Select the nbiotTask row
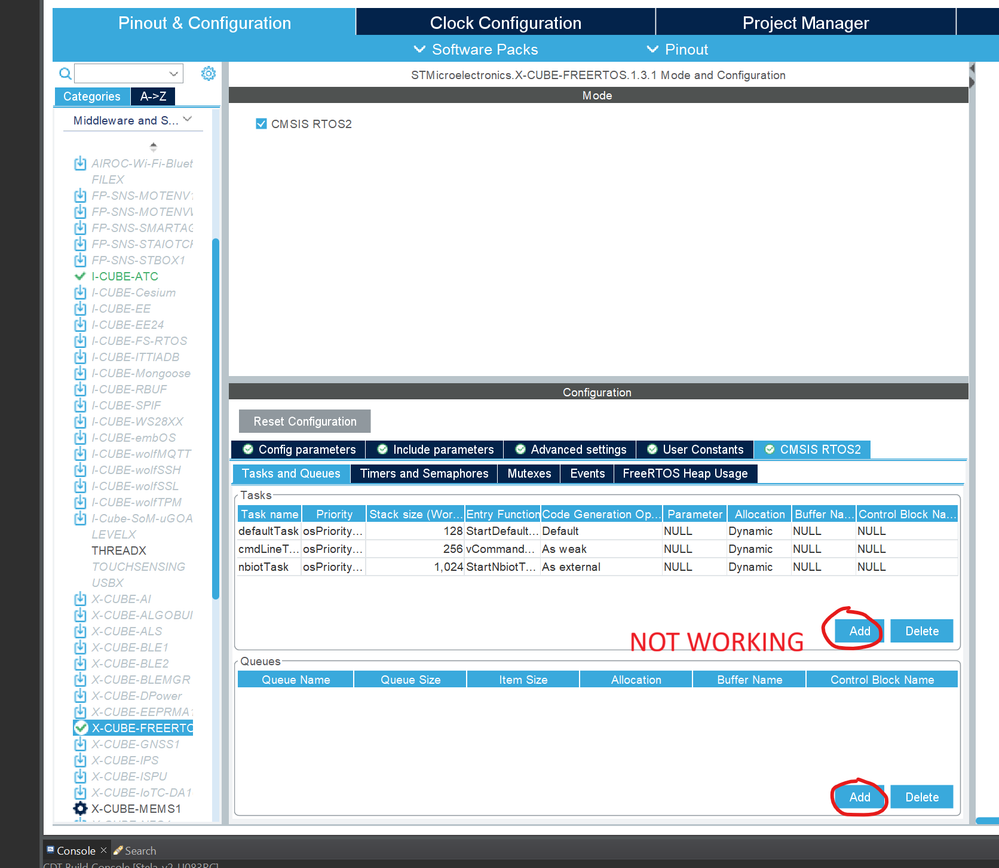 597,567
